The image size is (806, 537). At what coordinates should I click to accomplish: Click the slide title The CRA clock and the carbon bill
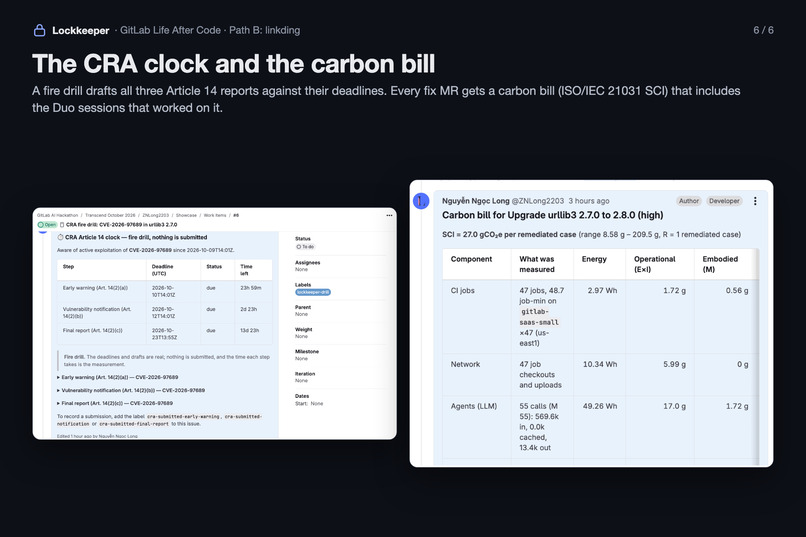pyautogui.click(x=233, y=64)
